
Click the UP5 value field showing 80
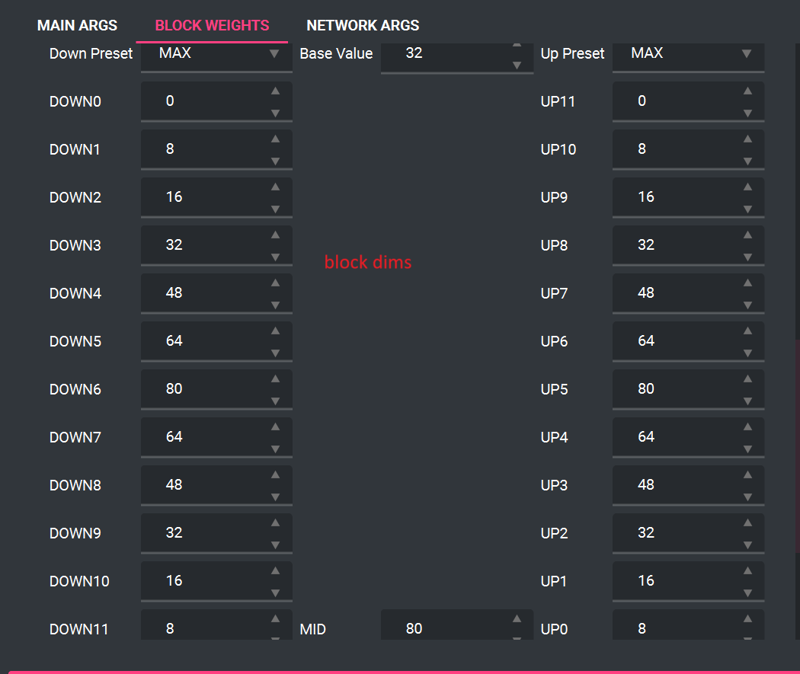tap(688, 389)
